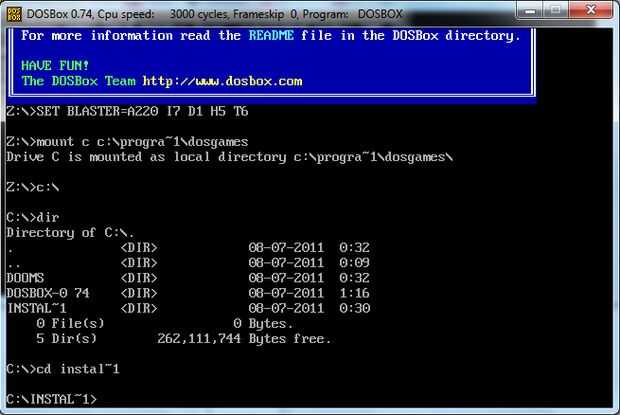The image size is (620, 415).
Task: Click the DOSBox 0.74 title bar text
Action: [x=214, y=14]
